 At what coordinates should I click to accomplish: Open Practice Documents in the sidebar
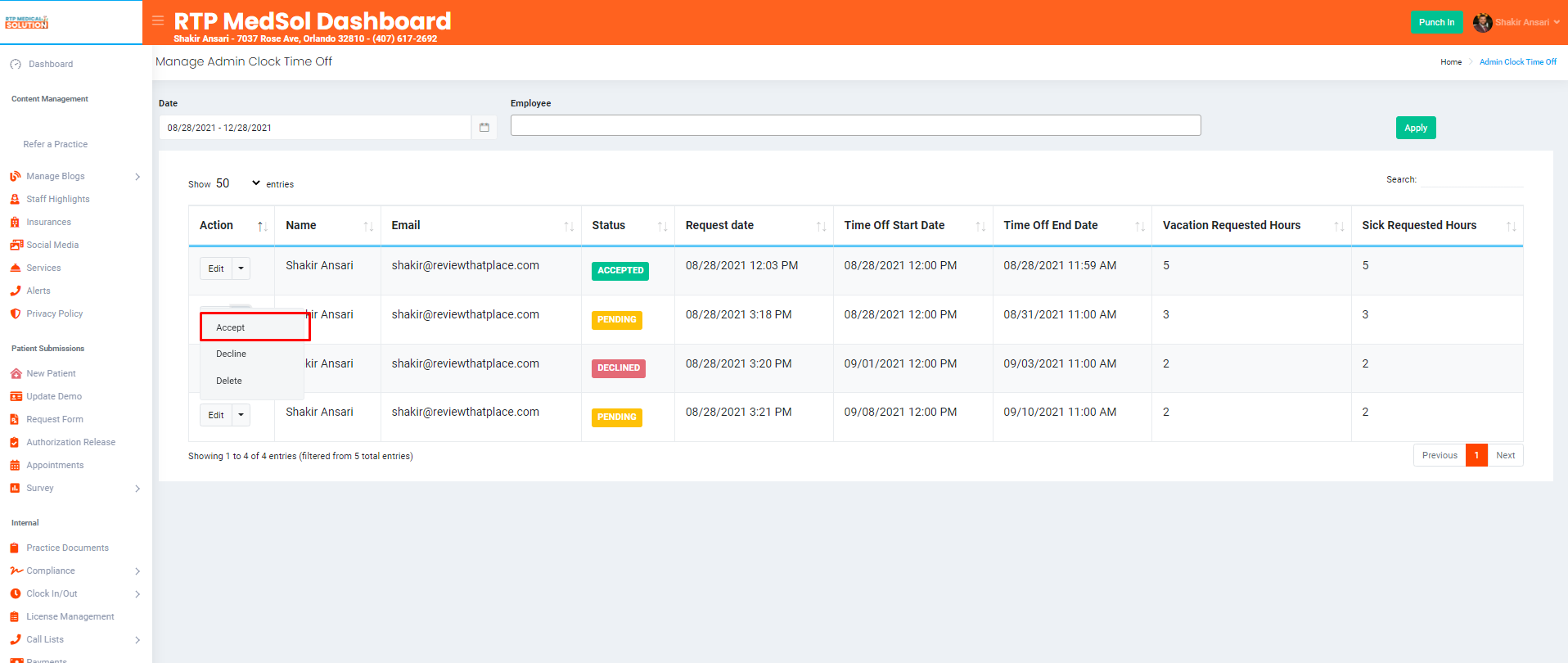click(x=67, y=548)
